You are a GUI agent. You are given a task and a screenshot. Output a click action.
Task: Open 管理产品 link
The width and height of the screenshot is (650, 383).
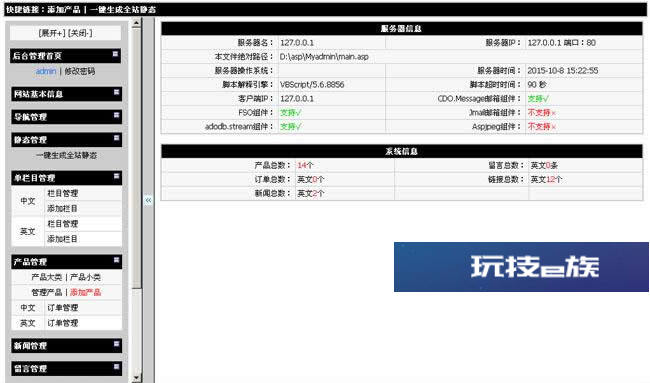47,293
